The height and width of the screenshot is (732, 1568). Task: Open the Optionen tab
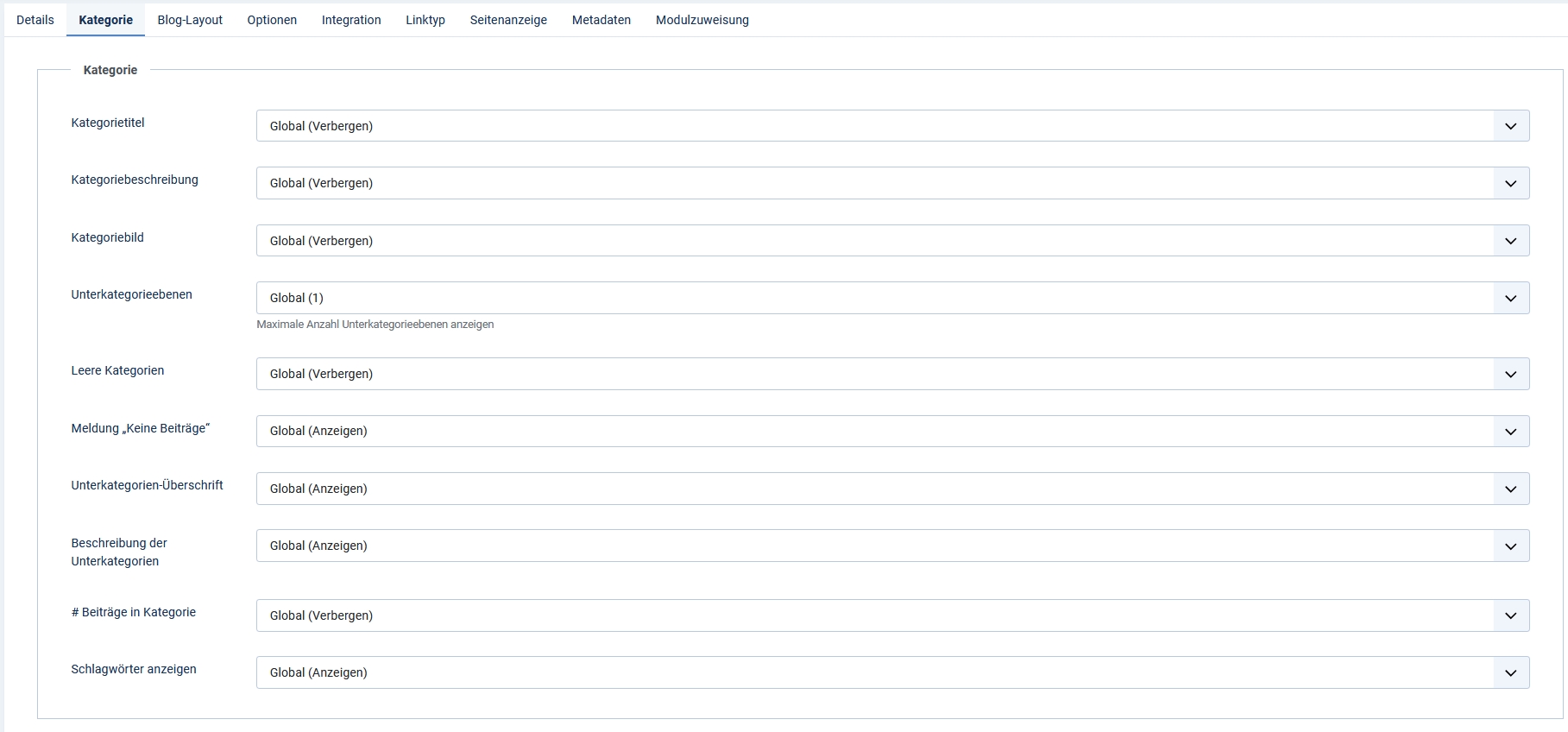pos(272,20)
